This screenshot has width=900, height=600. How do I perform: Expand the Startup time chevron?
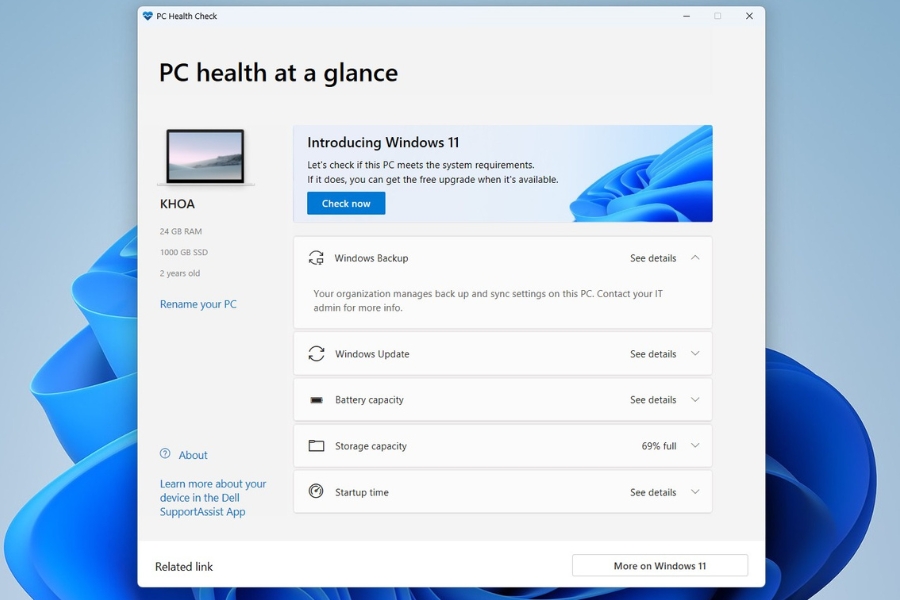tap(695, 492)
